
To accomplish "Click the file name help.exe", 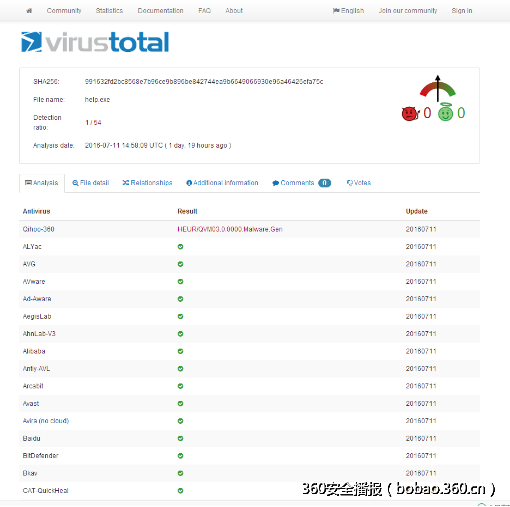I will (x=97, y=100).
